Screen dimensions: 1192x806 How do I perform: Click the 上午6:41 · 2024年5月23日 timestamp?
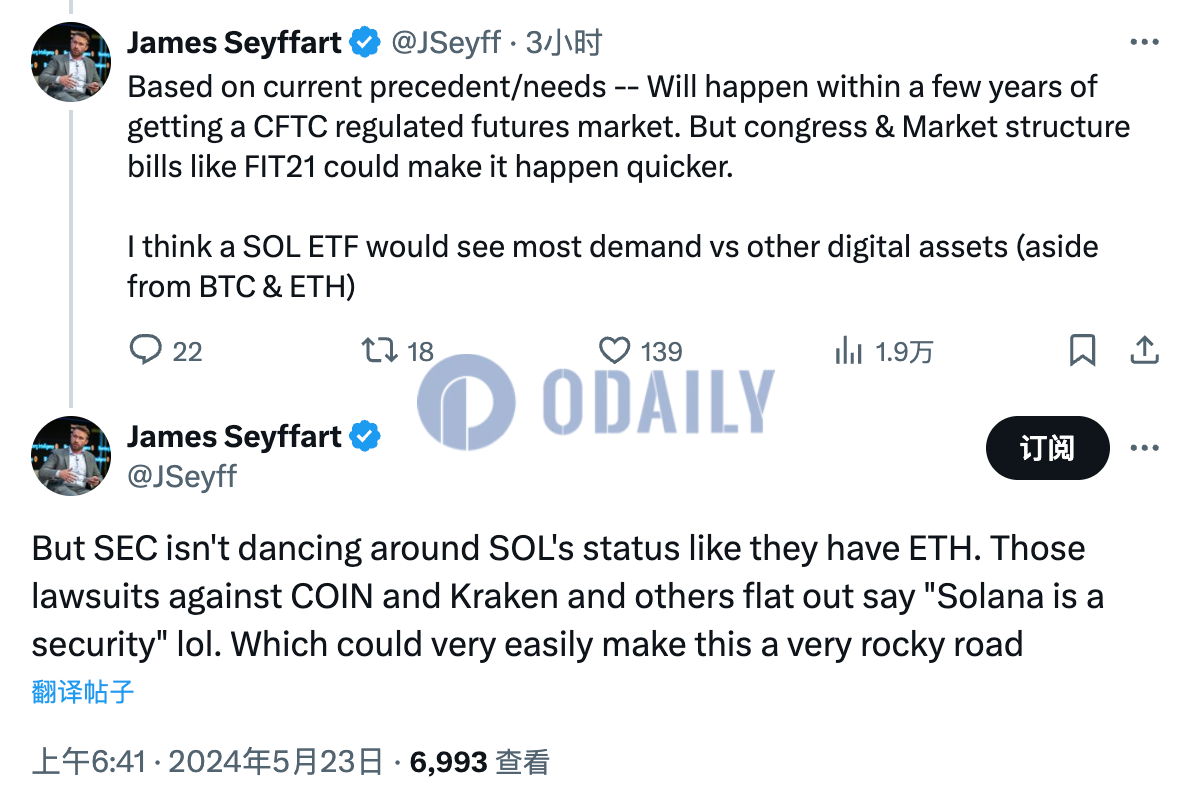pyautogui.click(x=208, y=762)
